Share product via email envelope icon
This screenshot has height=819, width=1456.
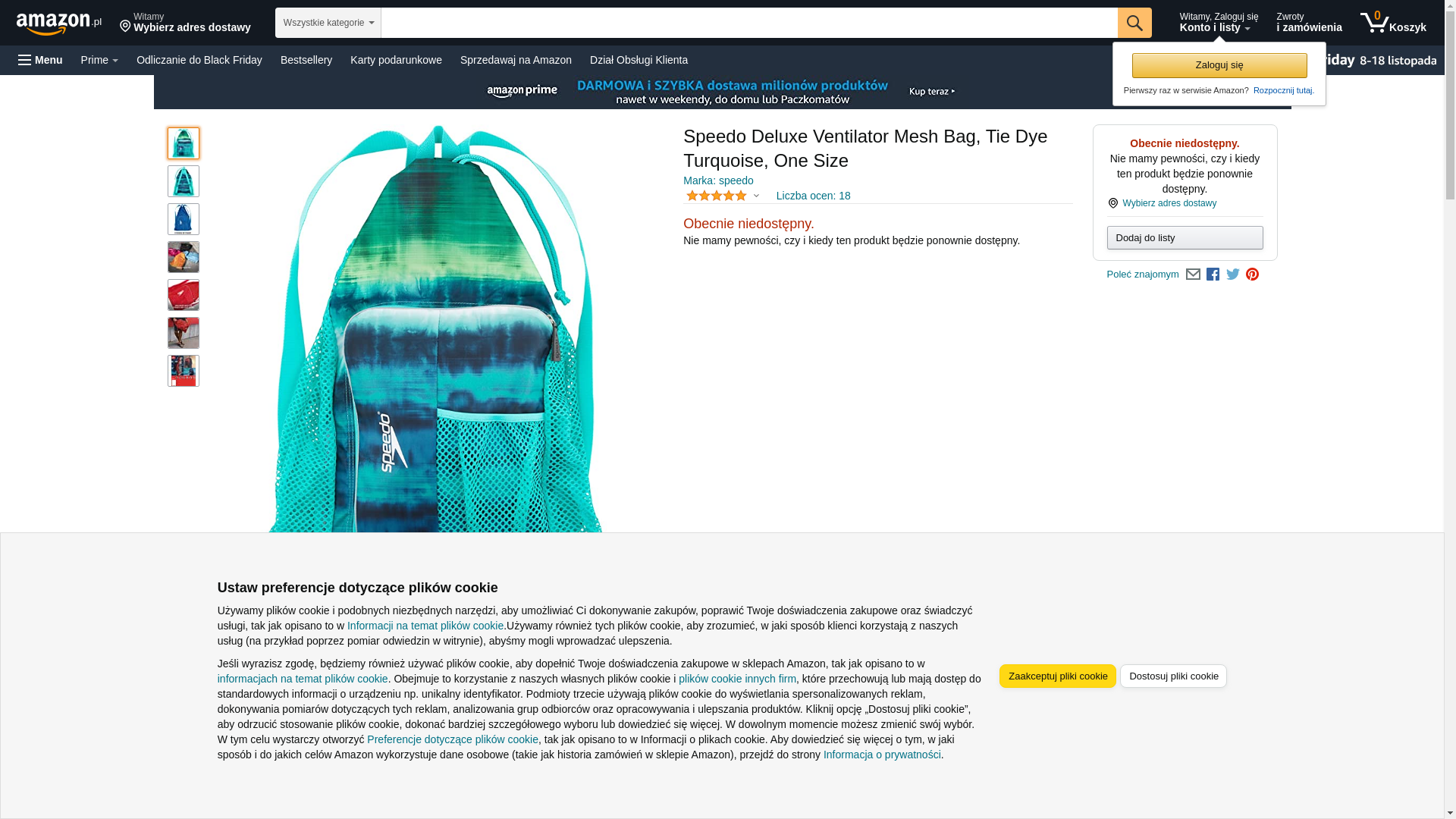tap(1193, 275)
